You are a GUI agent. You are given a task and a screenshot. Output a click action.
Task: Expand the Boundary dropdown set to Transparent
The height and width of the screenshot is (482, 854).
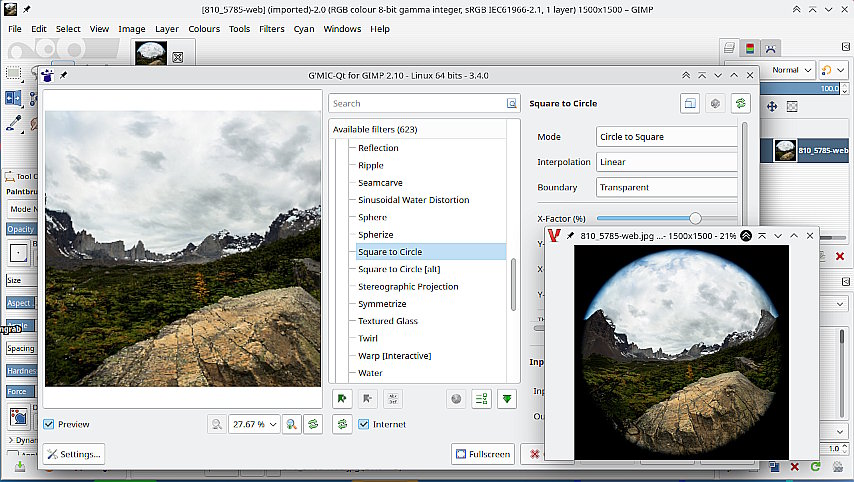pos(666,187)
